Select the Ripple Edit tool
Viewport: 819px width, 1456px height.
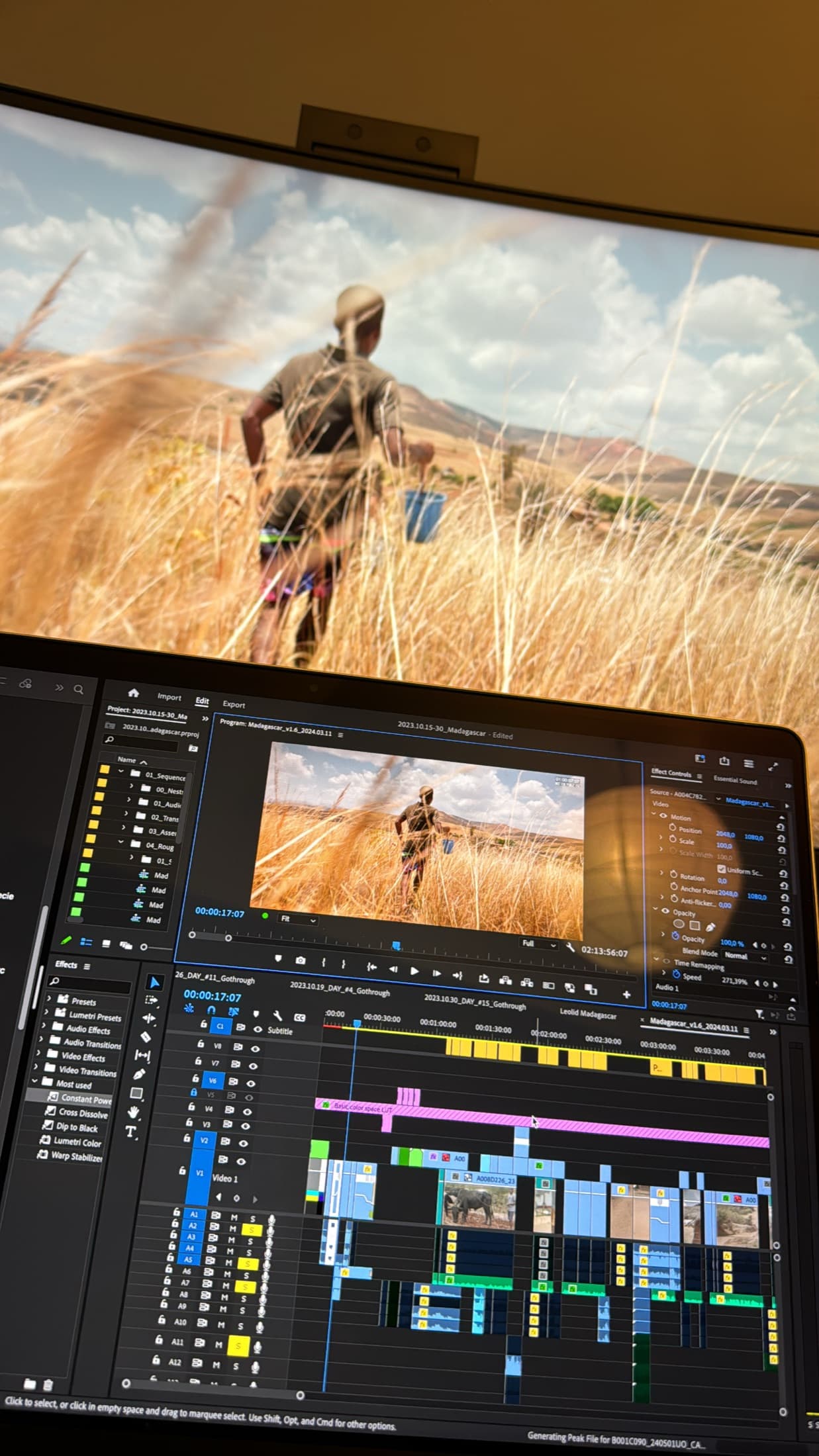coord(149,1019)
